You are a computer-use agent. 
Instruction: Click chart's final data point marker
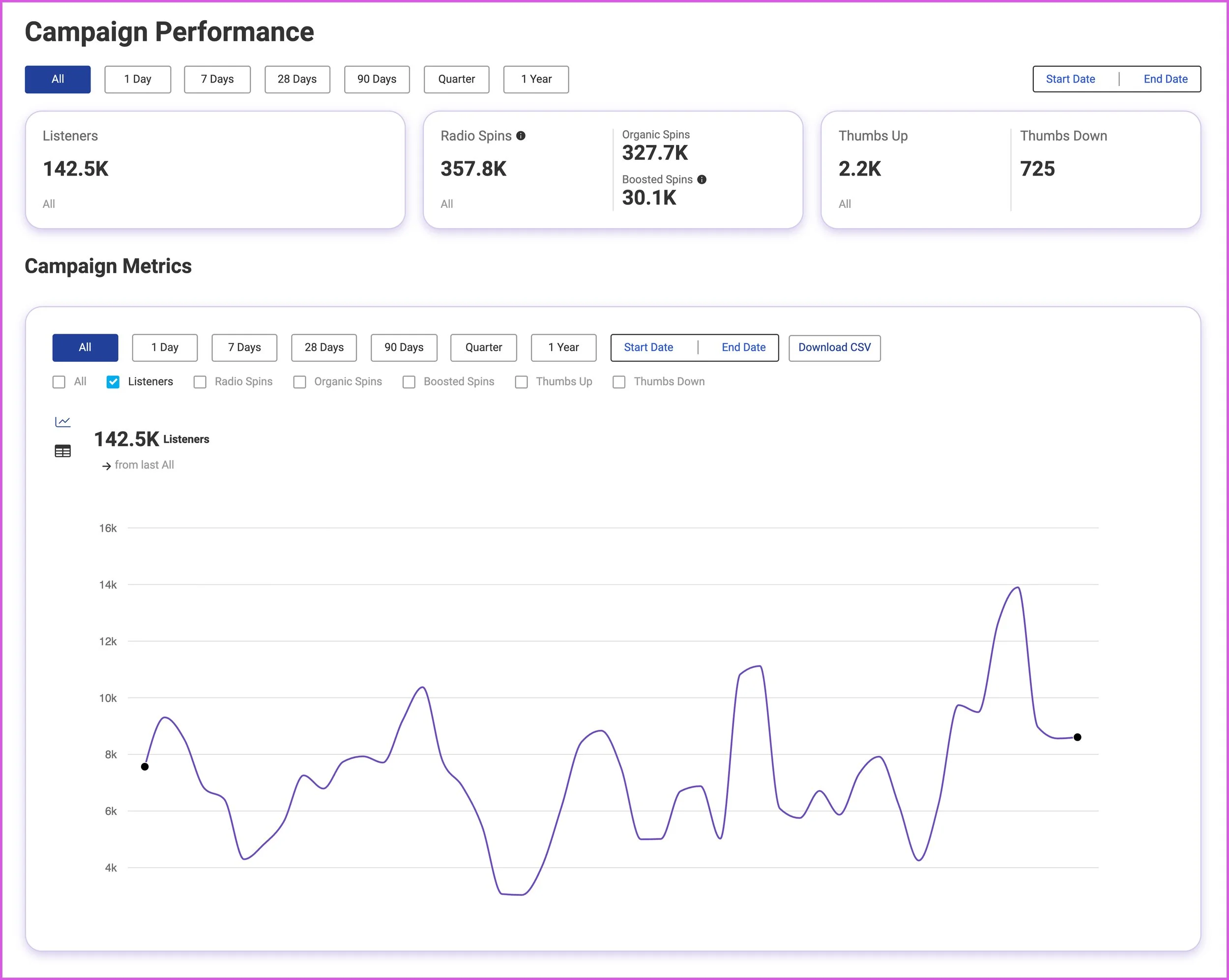1077,737
